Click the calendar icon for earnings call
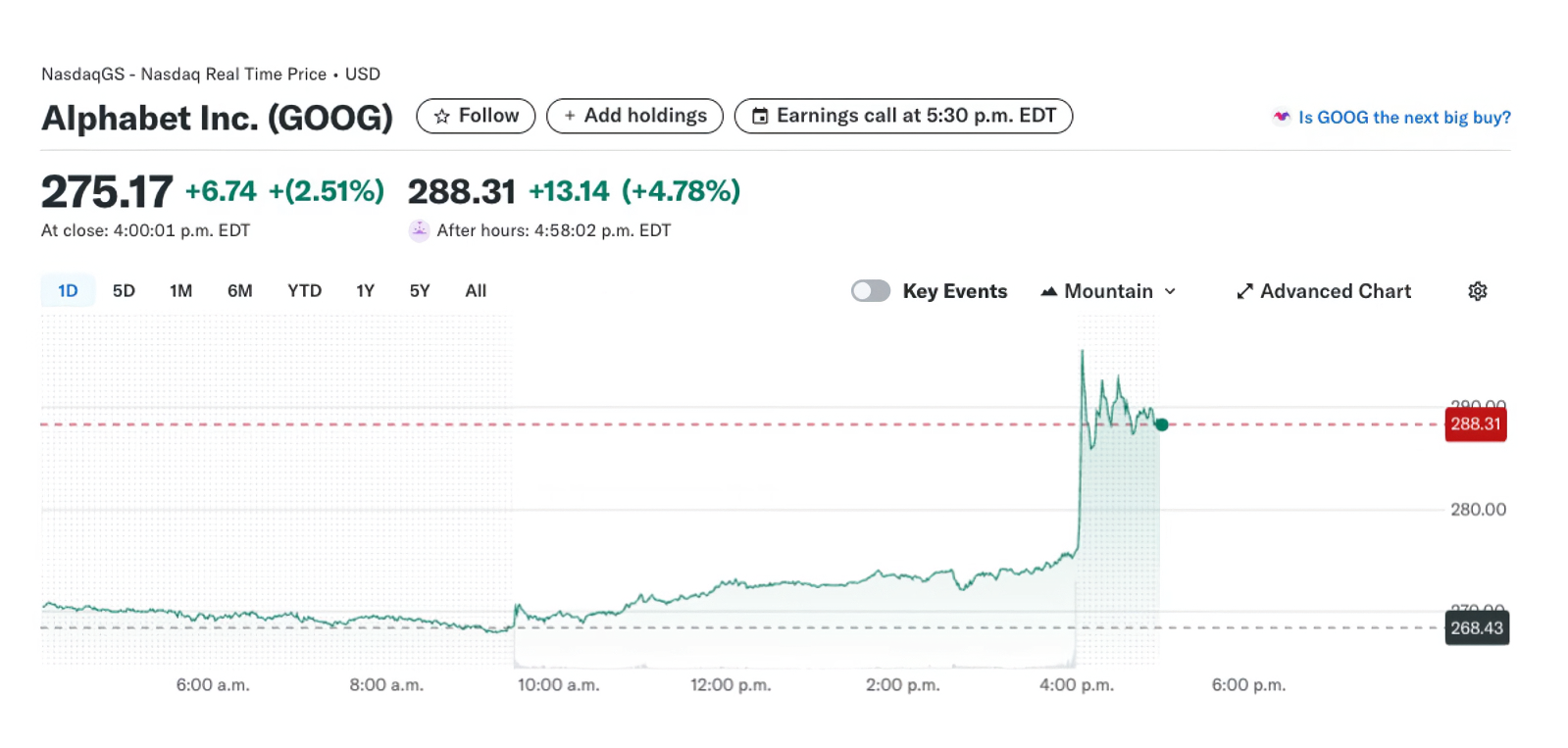This screenshot has height=748, width=1568. click(x=760, y=117)
